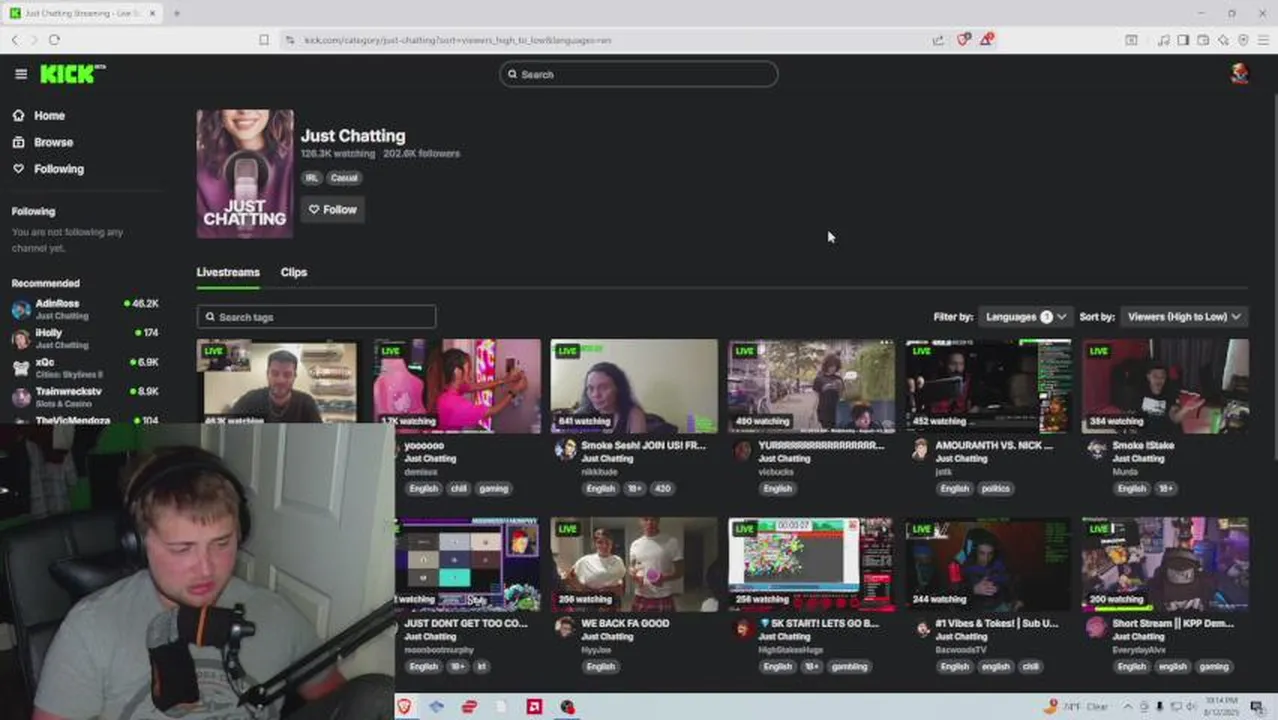Click the volume icon in system tray
The image size is (1278, 720).
[x=1191, y=707]
